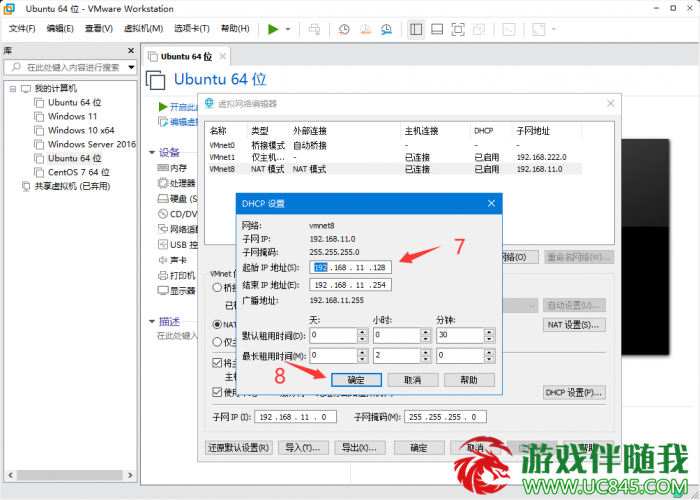Click the stretch guest display icon

539,29
